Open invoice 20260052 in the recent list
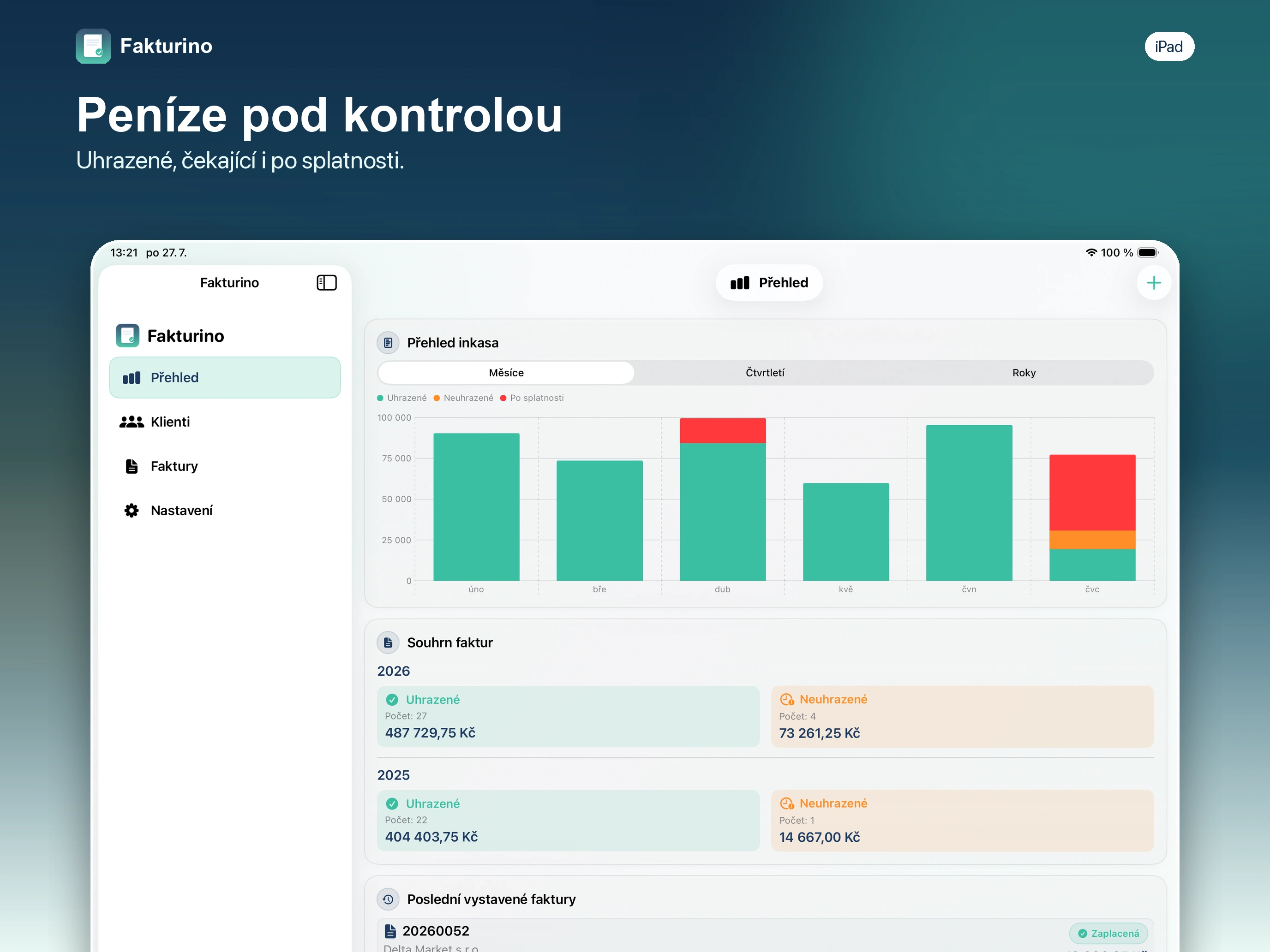 coord(765,935)
